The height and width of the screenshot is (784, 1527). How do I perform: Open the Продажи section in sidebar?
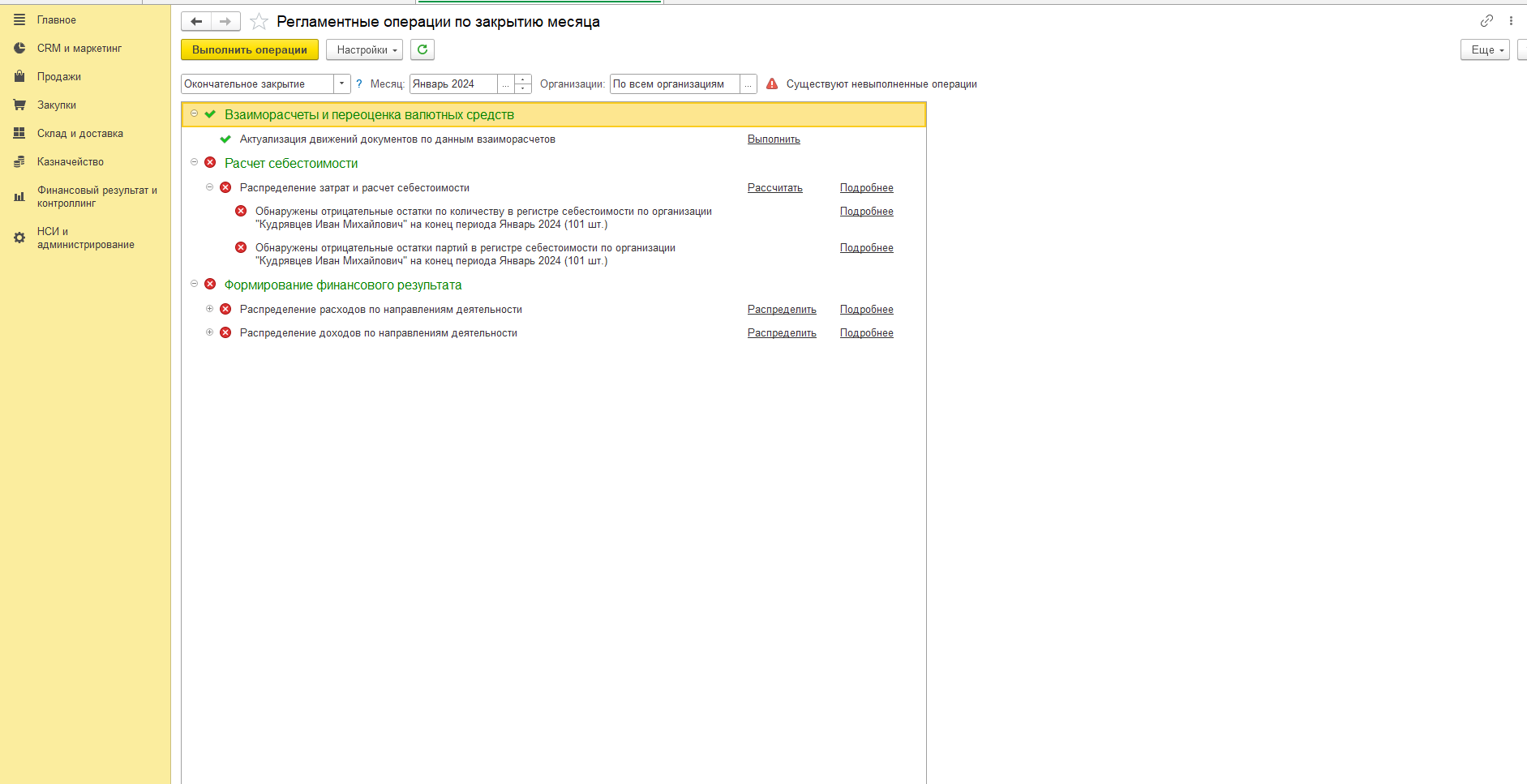point(58,77)
